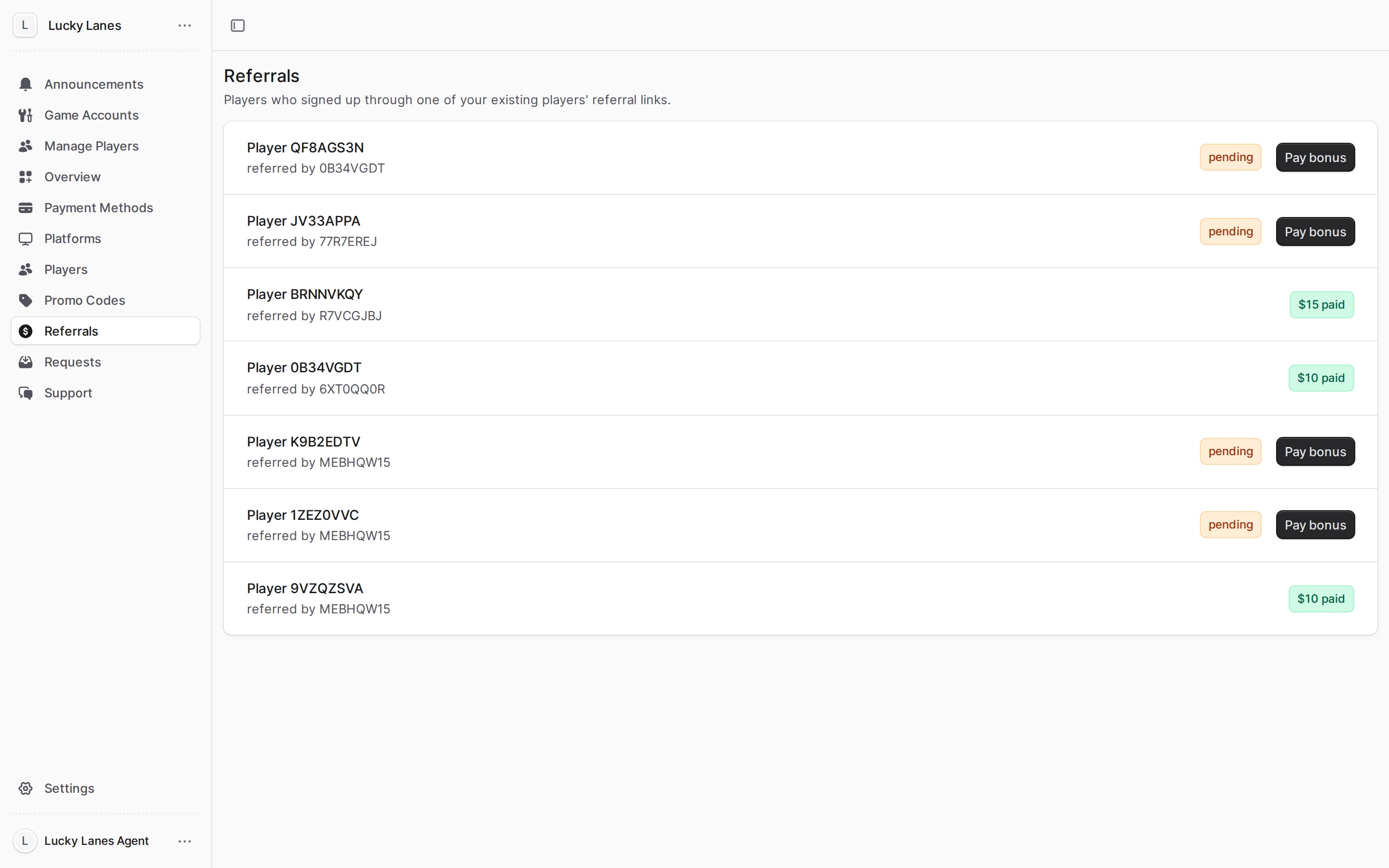Click $10 paid badge for Player 0B34VGDT
Screen dimensions: 1389x868
coord(1321,379)
